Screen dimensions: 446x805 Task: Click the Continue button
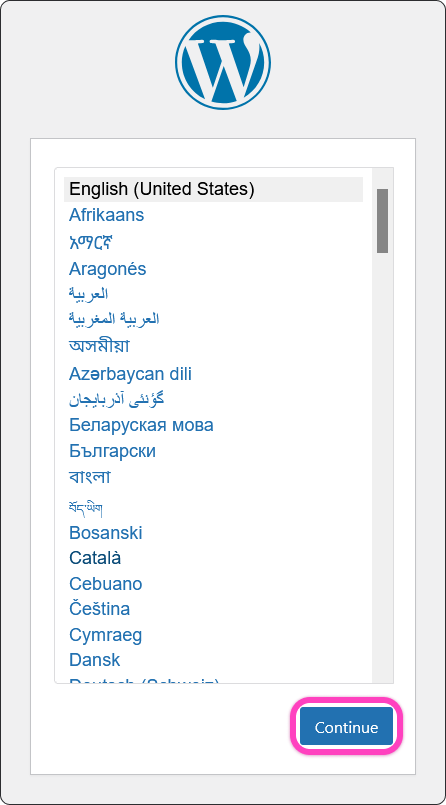pyautogui.click(x=346, y=727)
